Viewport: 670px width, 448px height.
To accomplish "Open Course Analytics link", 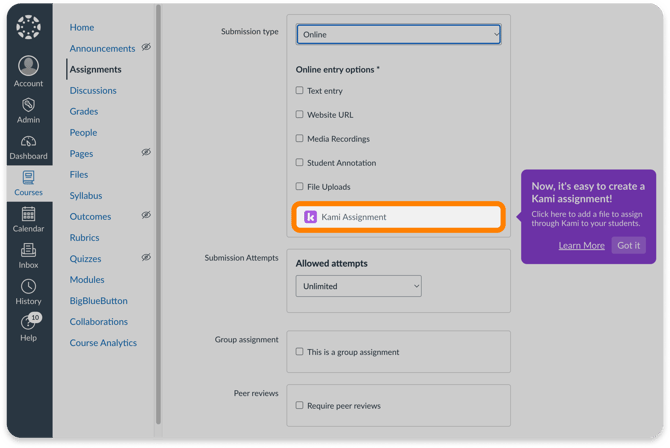I will (103, 343).
